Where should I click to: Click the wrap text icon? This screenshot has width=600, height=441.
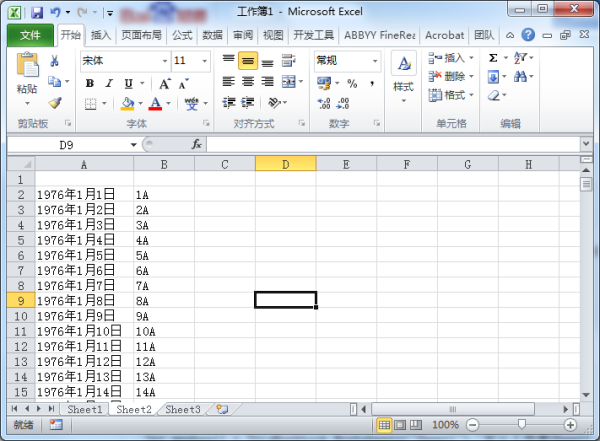[x=288, y=60]
